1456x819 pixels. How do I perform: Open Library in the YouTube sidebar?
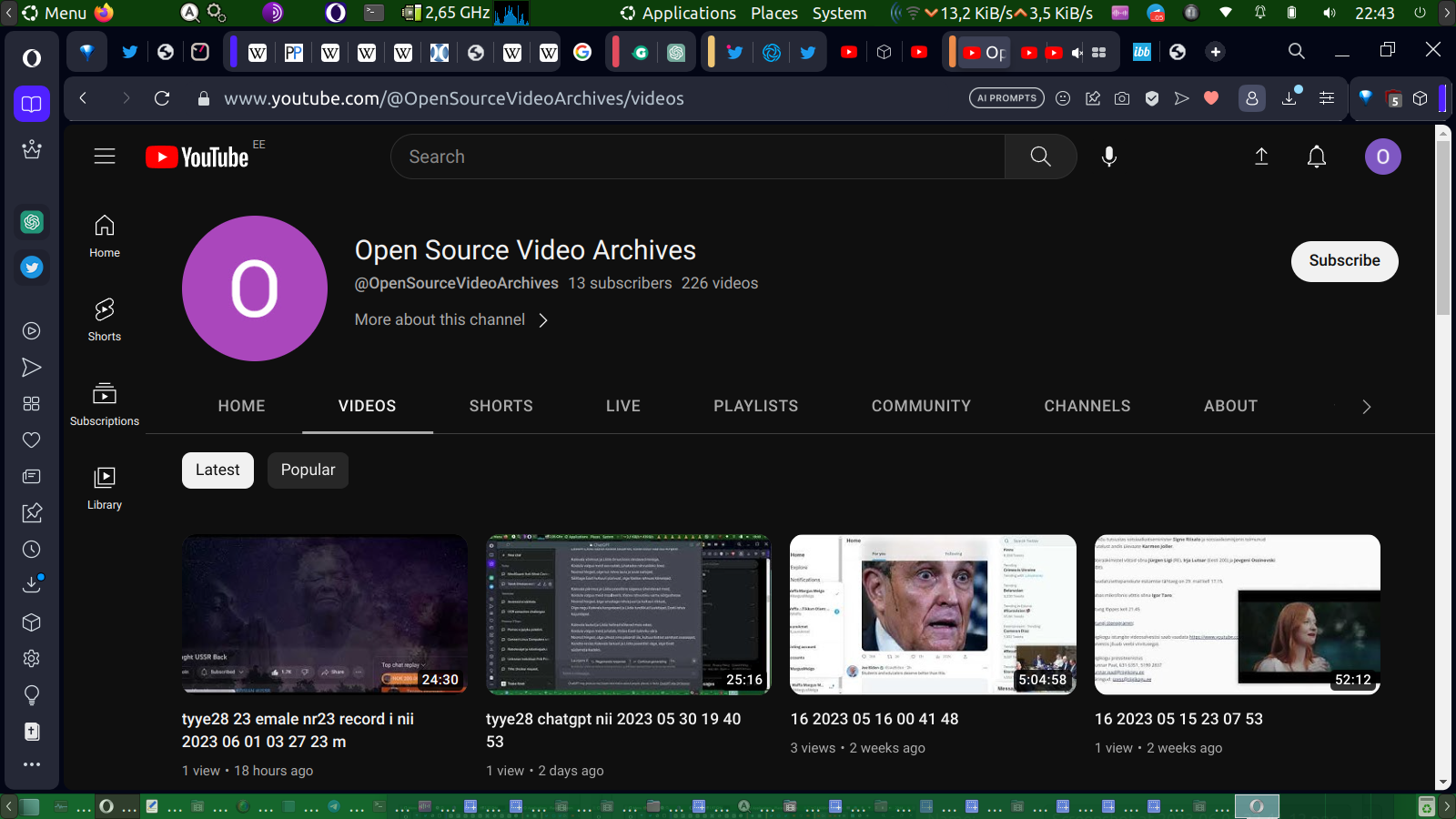point(105,488)
